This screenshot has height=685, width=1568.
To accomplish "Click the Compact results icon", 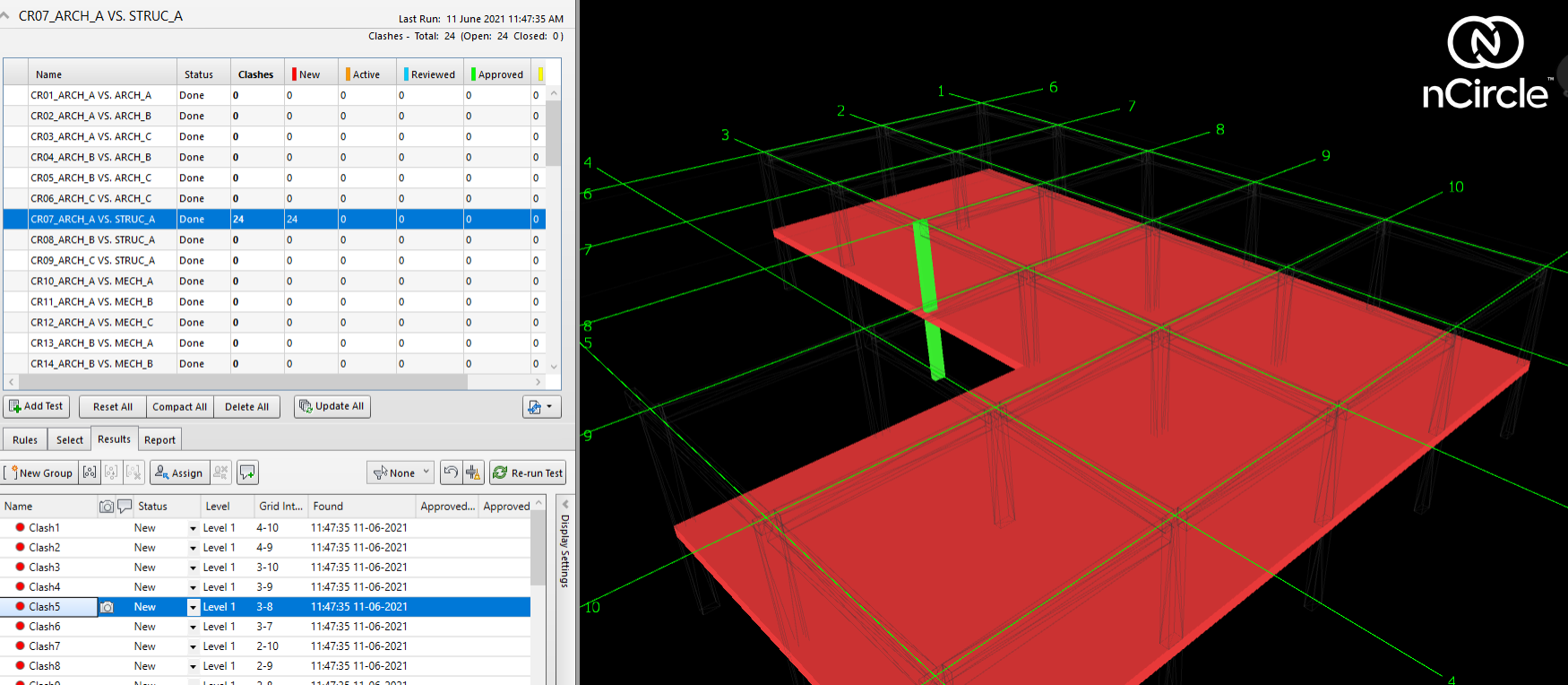I will coord(473,473).
